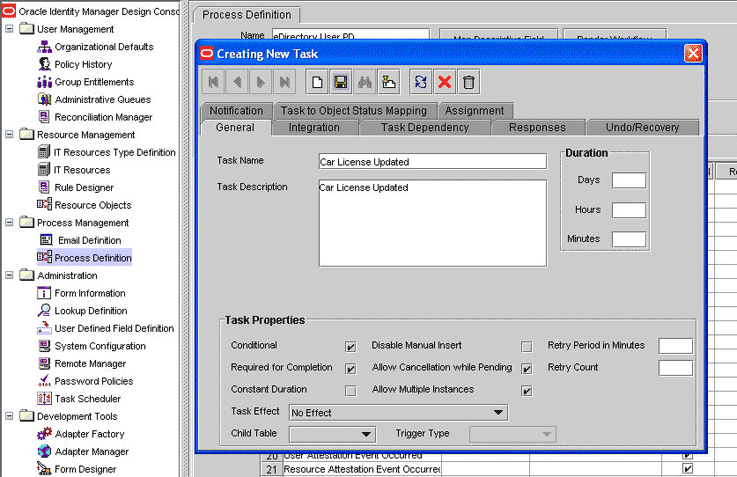Open Policy History in tree

click(x=83, y=64)
